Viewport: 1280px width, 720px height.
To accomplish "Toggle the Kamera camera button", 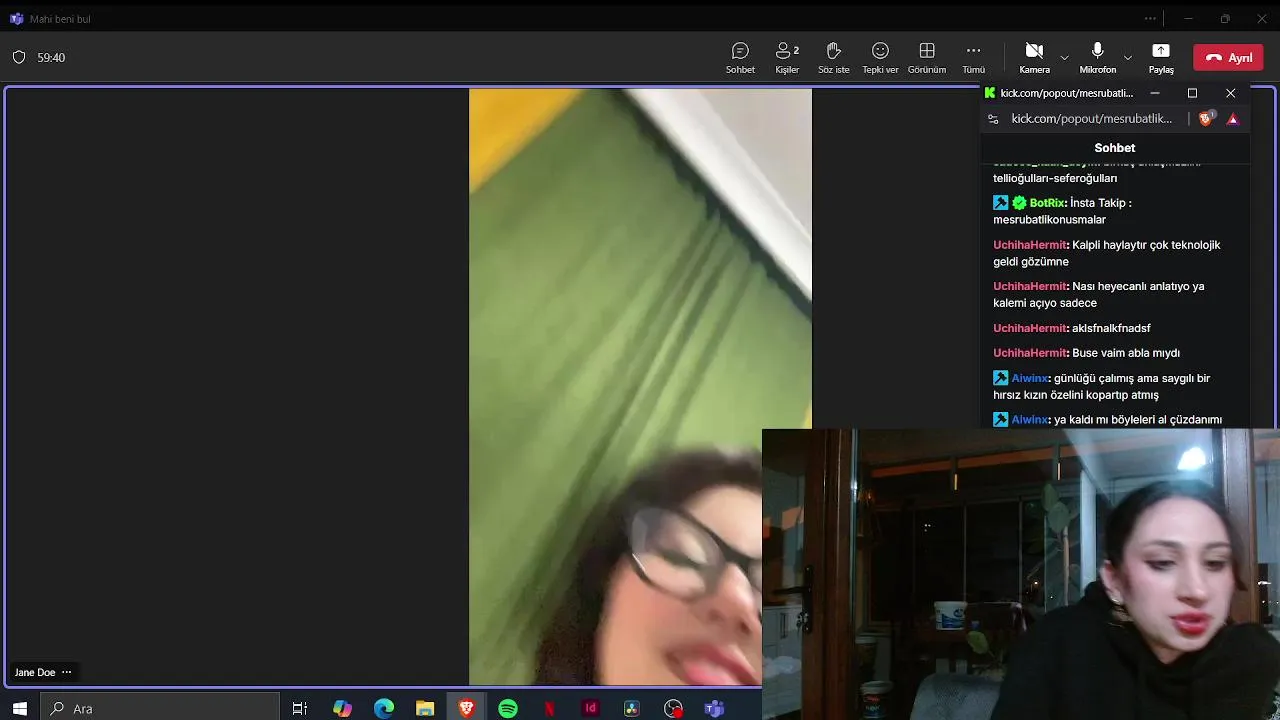I will 1034,58.
